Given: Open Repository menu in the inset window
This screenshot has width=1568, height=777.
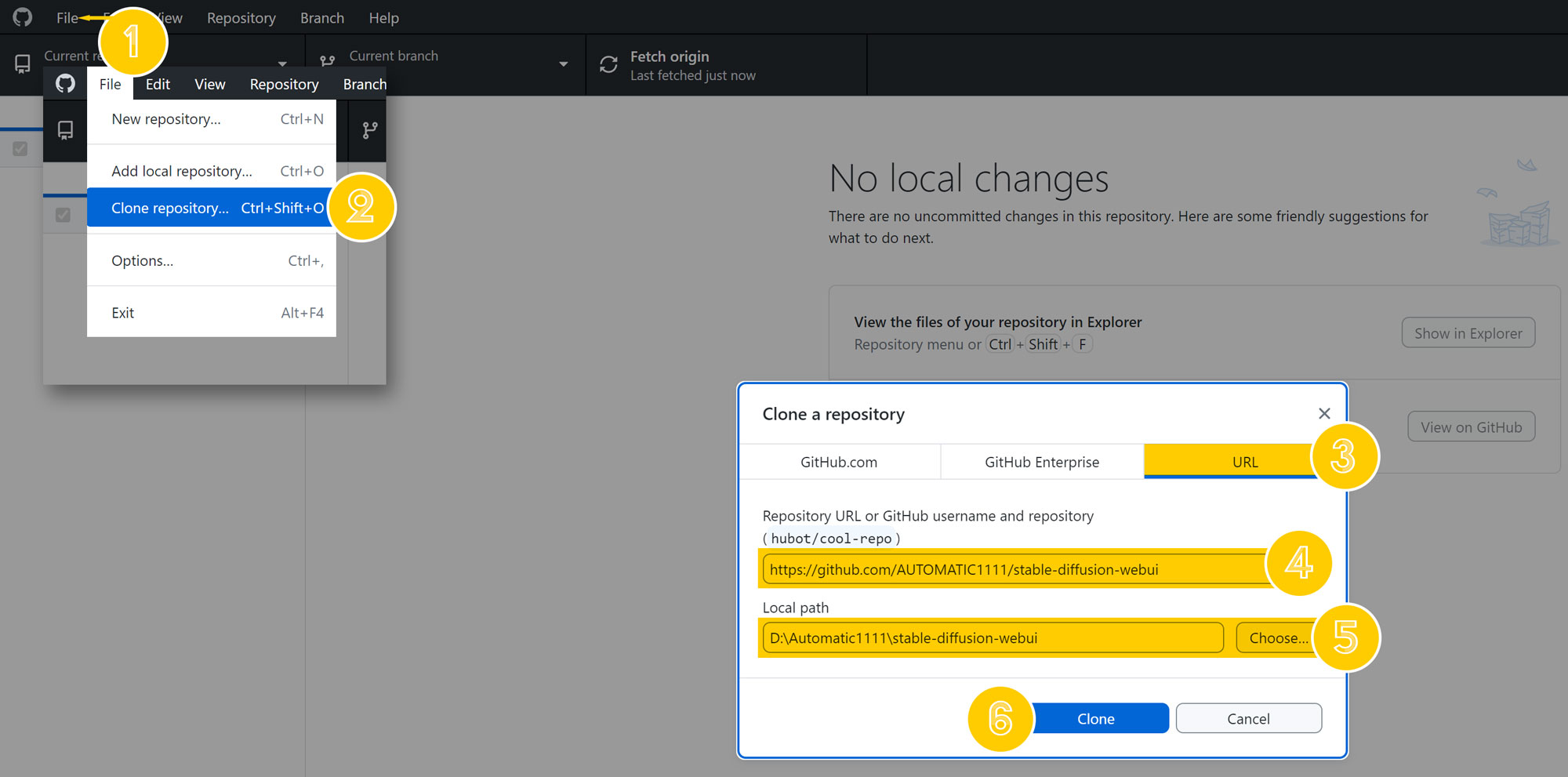Looking at the screenshot, I should 284,84.
